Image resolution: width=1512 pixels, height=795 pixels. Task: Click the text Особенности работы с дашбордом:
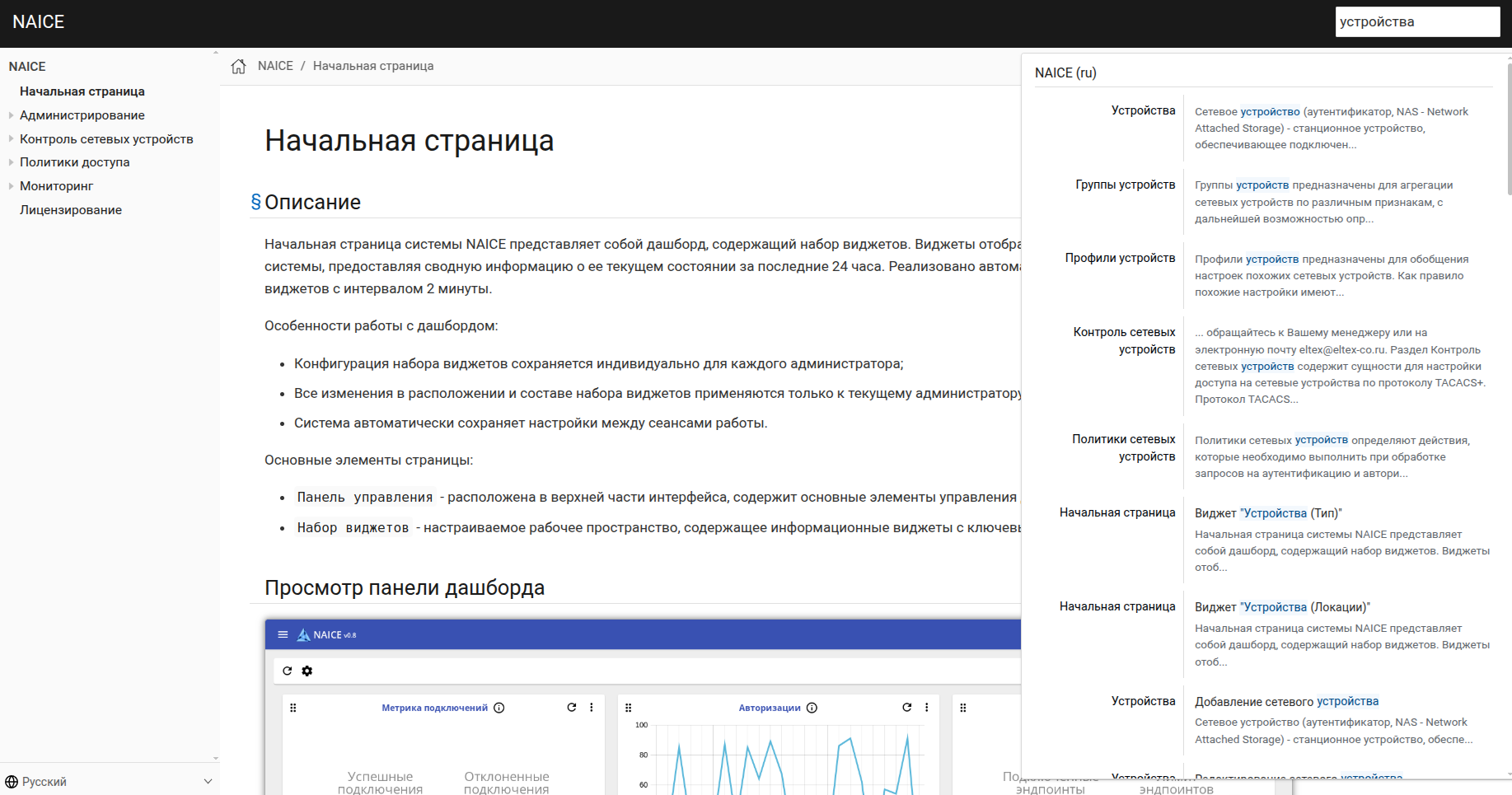point(382,326)
